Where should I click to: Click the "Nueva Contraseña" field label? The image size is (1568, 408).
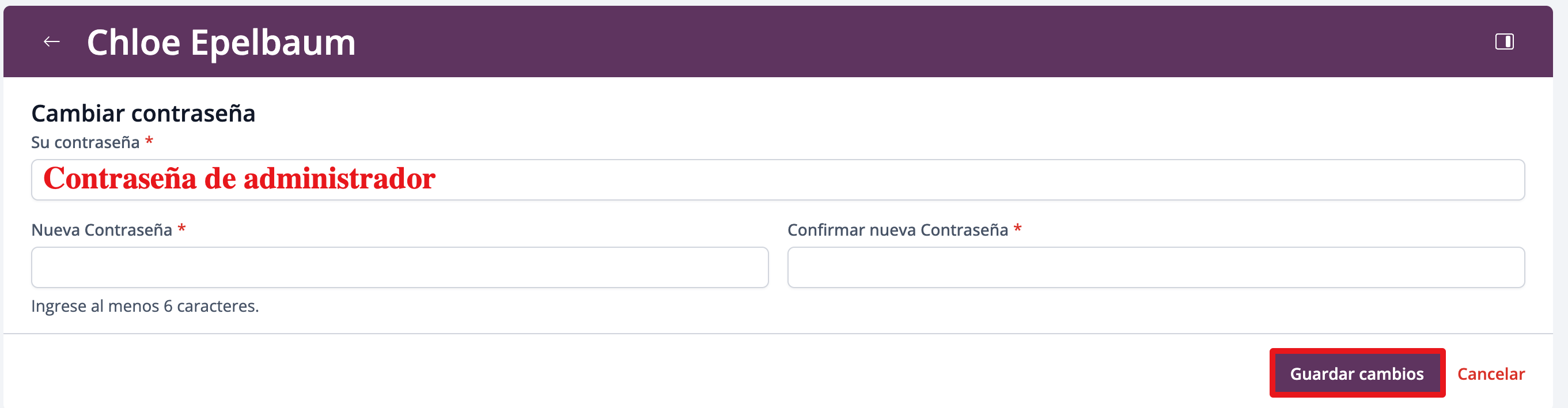(101, 230)
